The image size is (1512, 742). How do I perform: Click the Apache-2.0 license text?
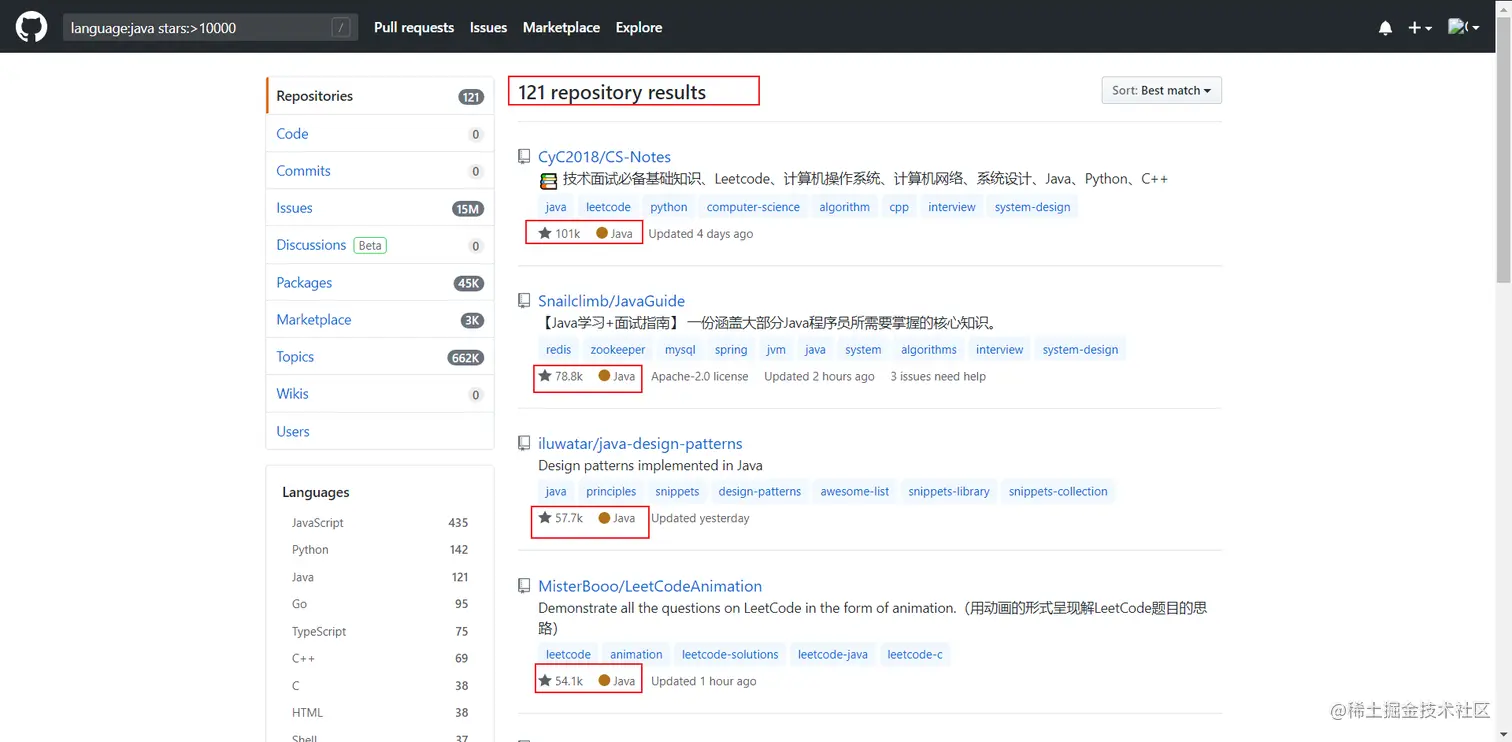[700, 377]
